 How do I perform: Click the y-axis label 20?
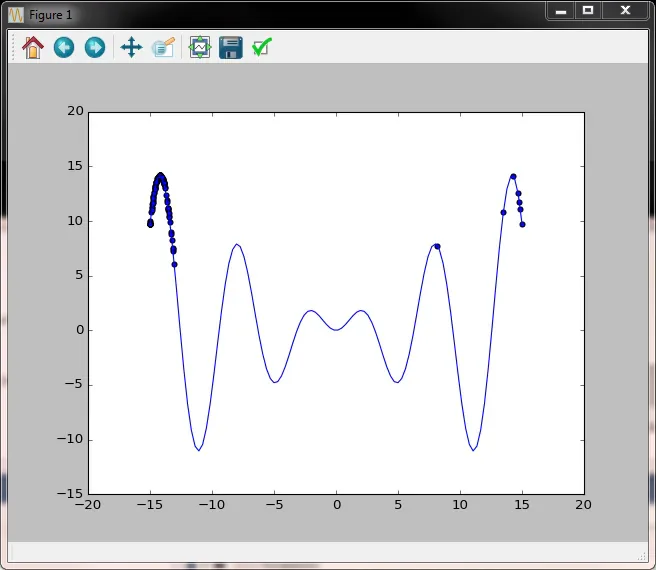[76, 111]
